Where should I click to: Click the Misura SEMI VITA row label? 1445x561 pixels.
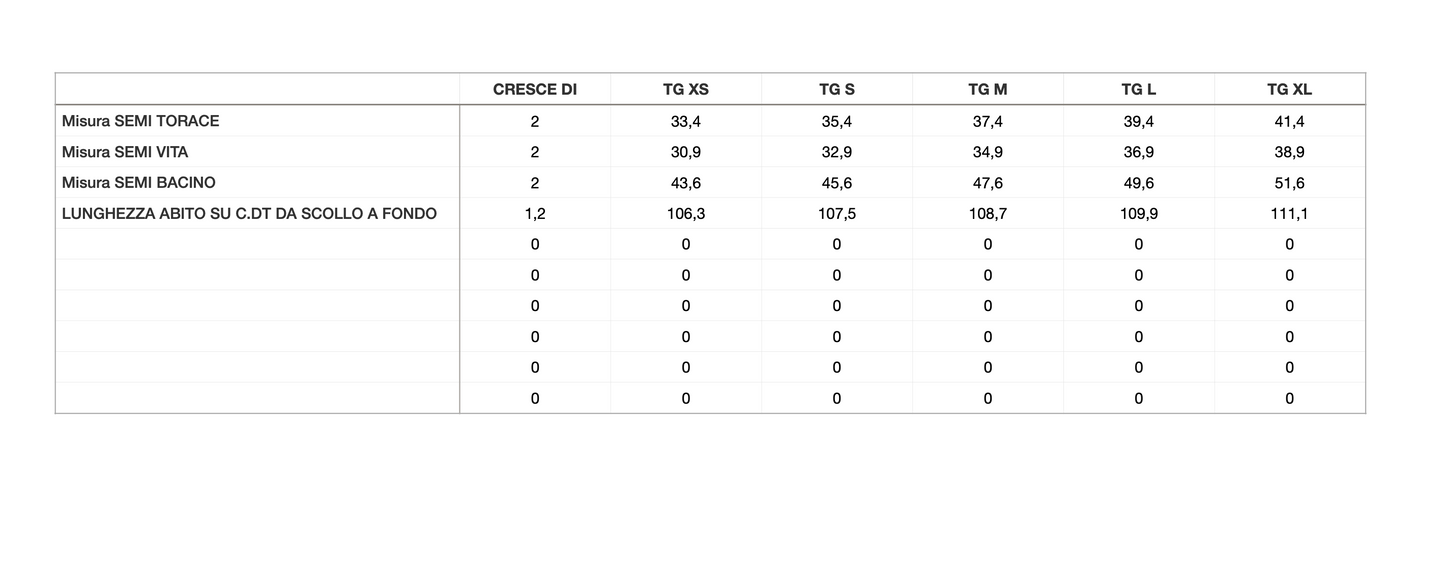(x=125, y=152)
